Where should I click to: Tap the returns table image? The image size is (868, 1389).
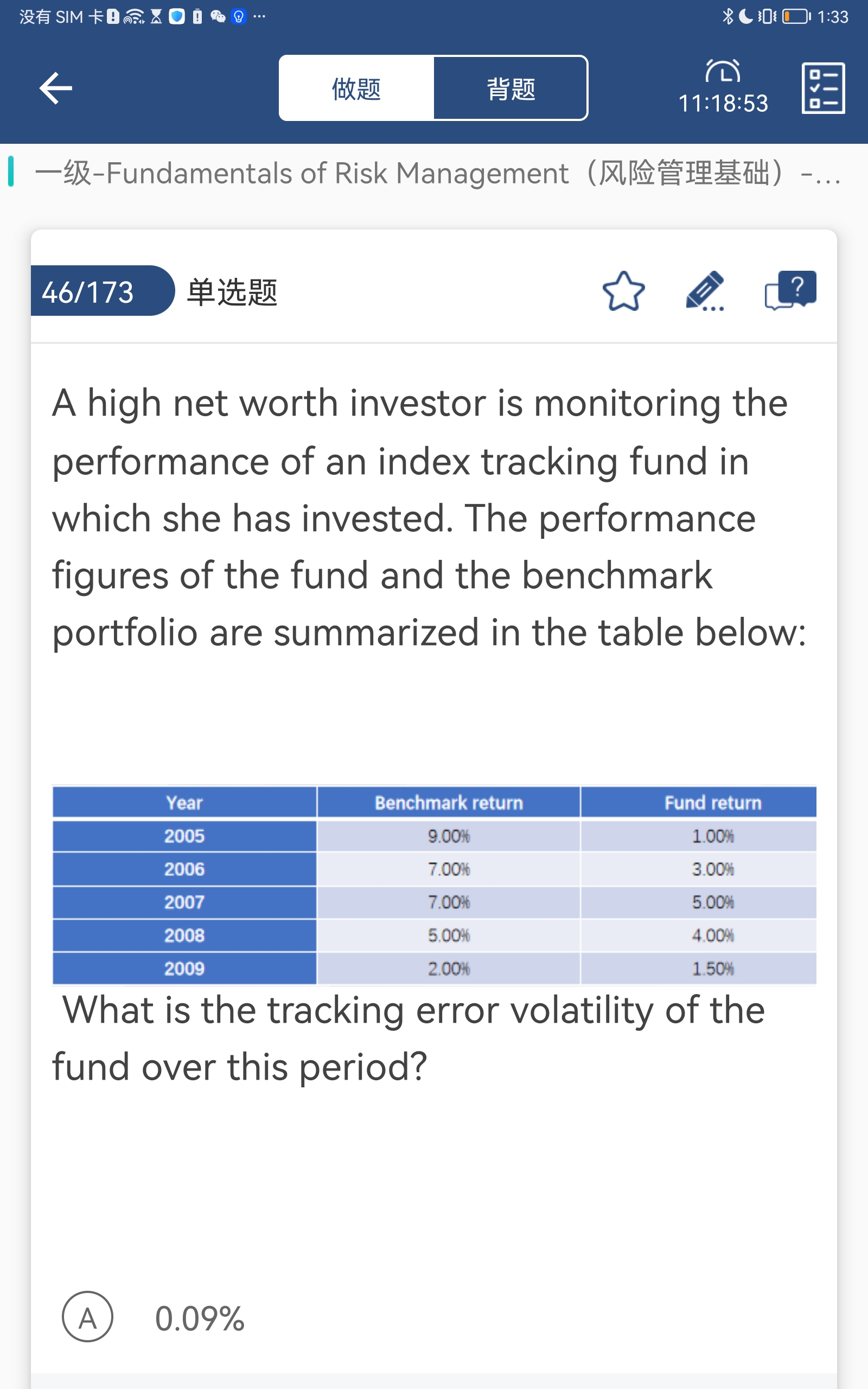tap(434, 885)
